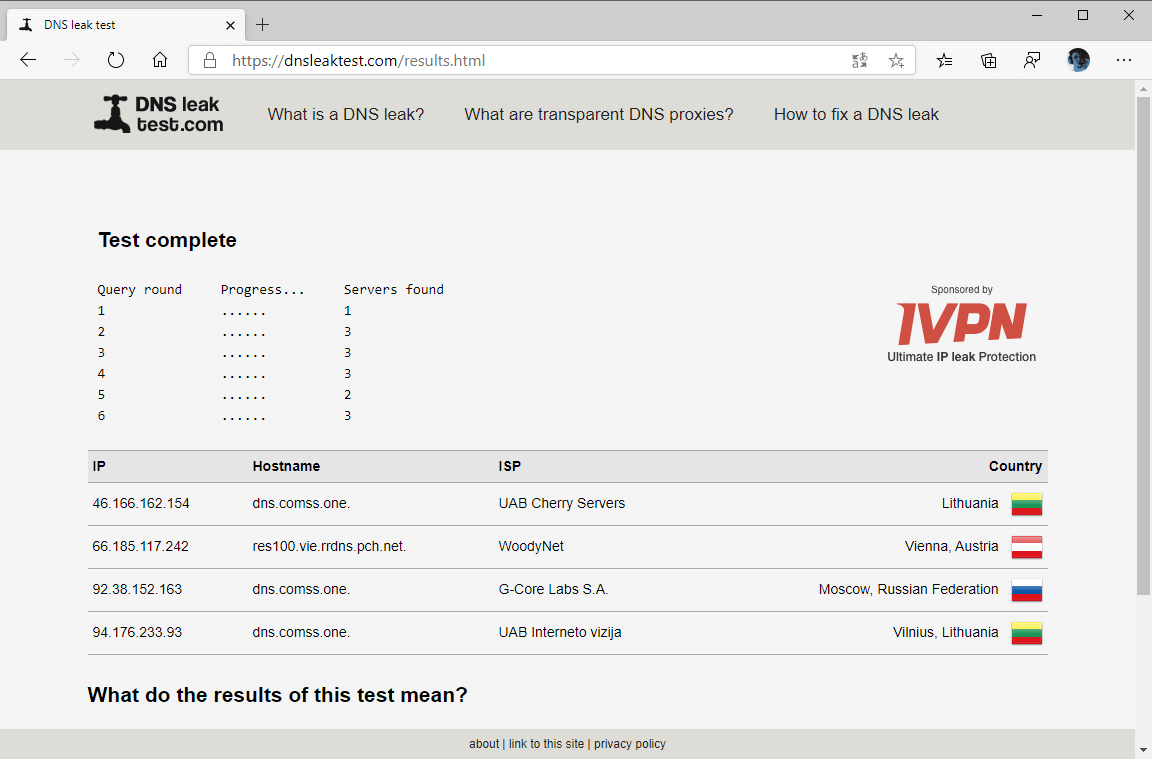The width and height of the screenshot is (1152, 759).
Task: Click 'Vienna, Austria' country text
Action: (x=951, y=546)
